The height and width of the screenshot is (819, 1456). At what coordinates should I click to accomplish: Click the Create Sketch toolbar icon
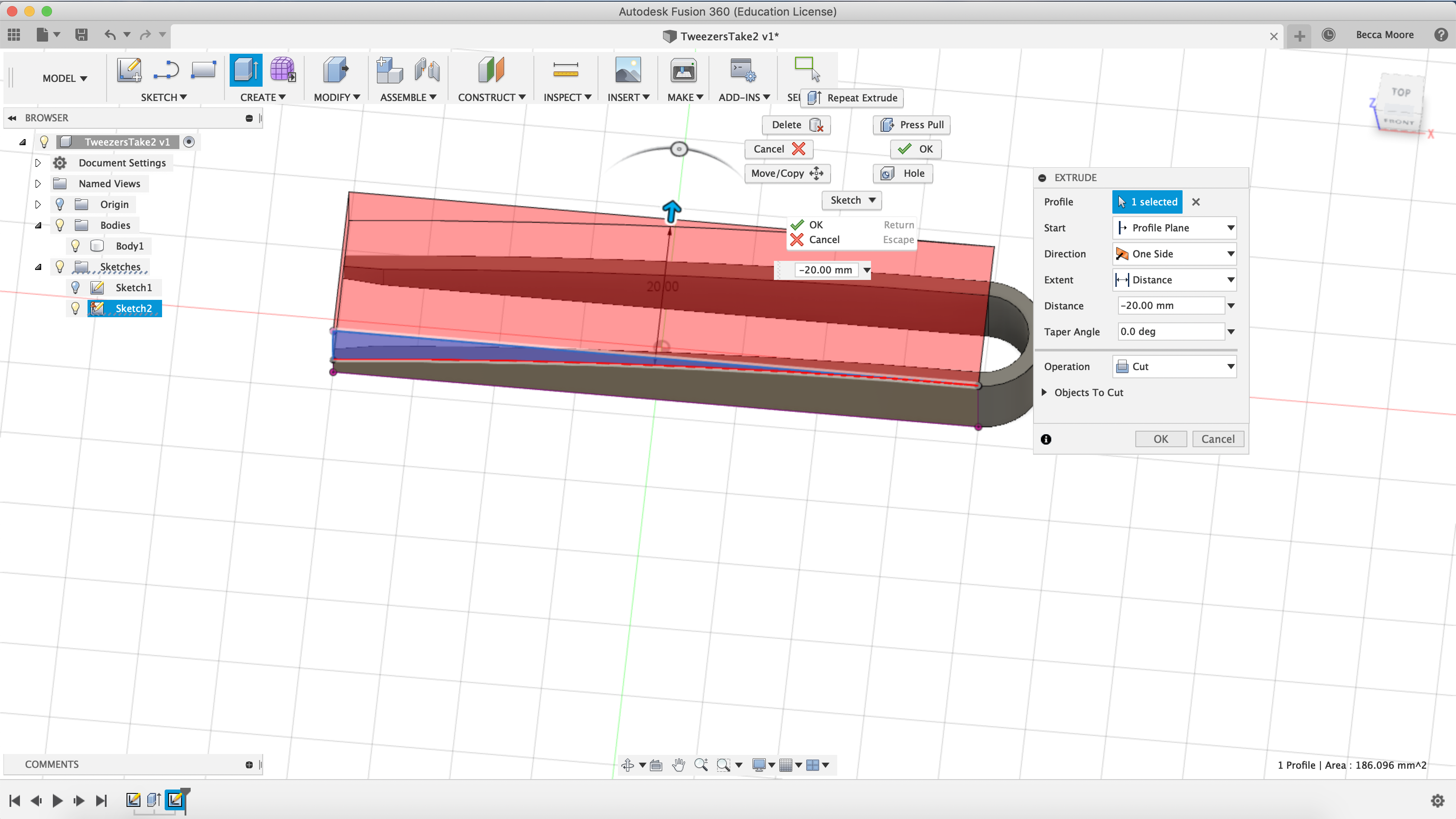129,70
